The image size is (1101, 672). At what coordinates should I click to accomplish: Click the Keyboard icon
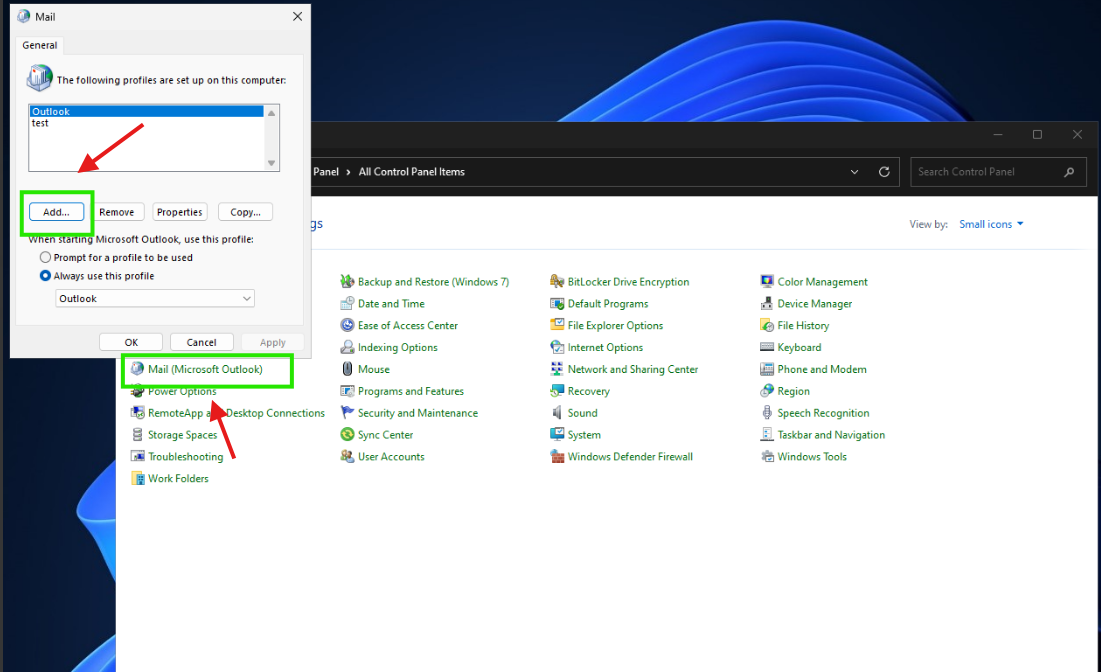767,347
